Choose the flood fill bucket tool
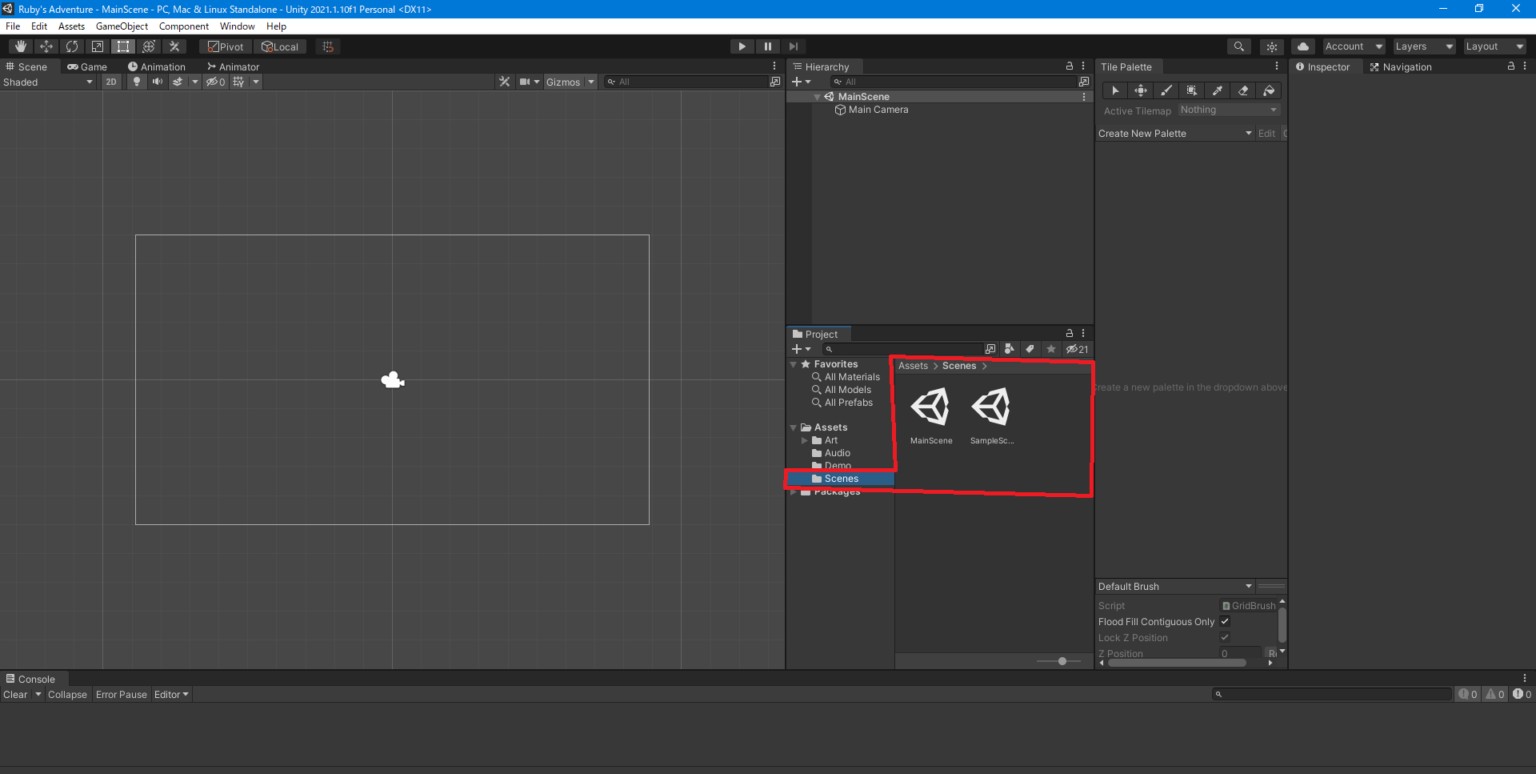 [x=1268, y=91]
